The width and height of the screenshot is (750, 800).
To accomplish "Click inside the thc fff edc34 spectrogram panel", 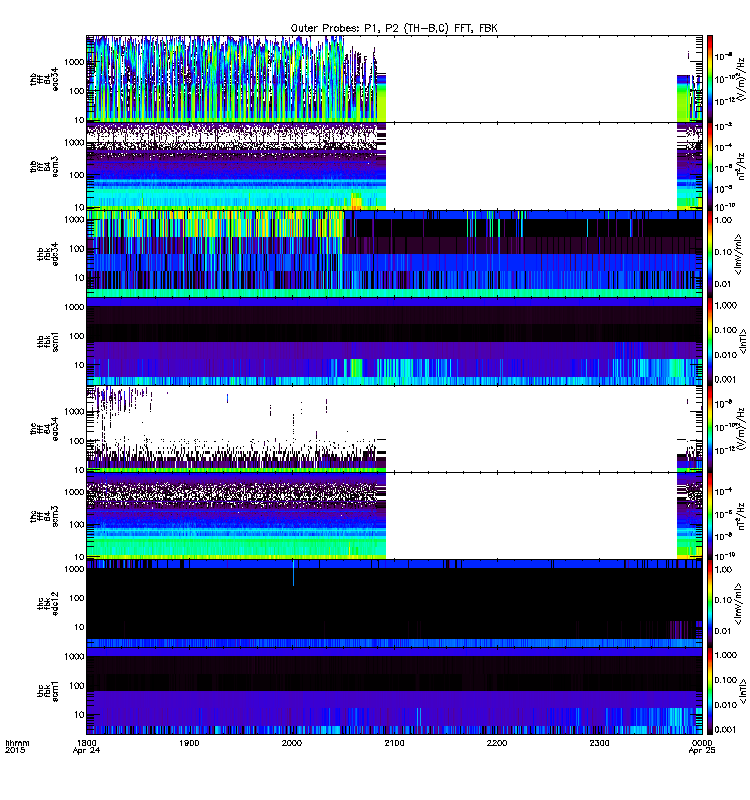I will pyautogui.click(x=394, y=429).
